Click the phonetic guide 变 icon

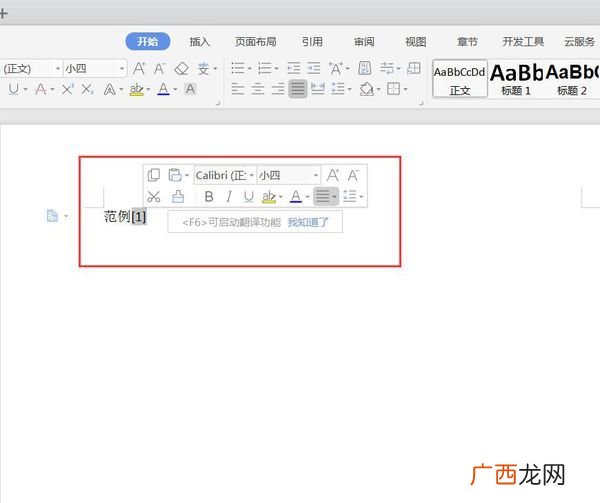point(203,69)
